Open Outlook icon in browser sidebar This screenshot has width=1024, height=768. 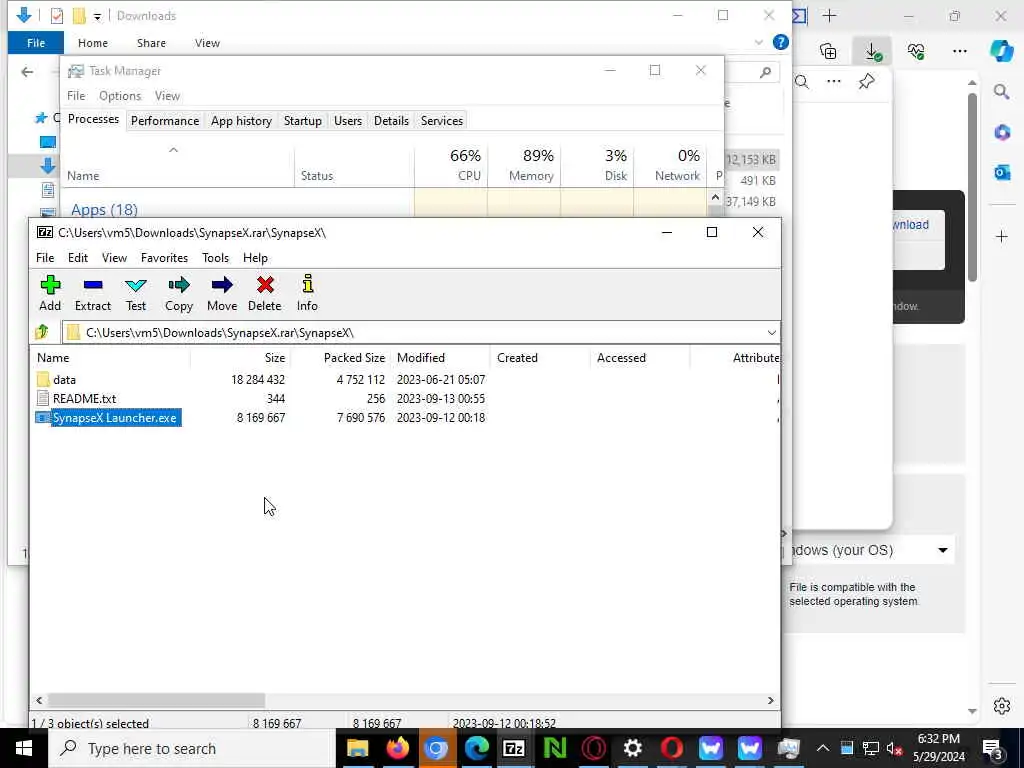[1002, 172]
